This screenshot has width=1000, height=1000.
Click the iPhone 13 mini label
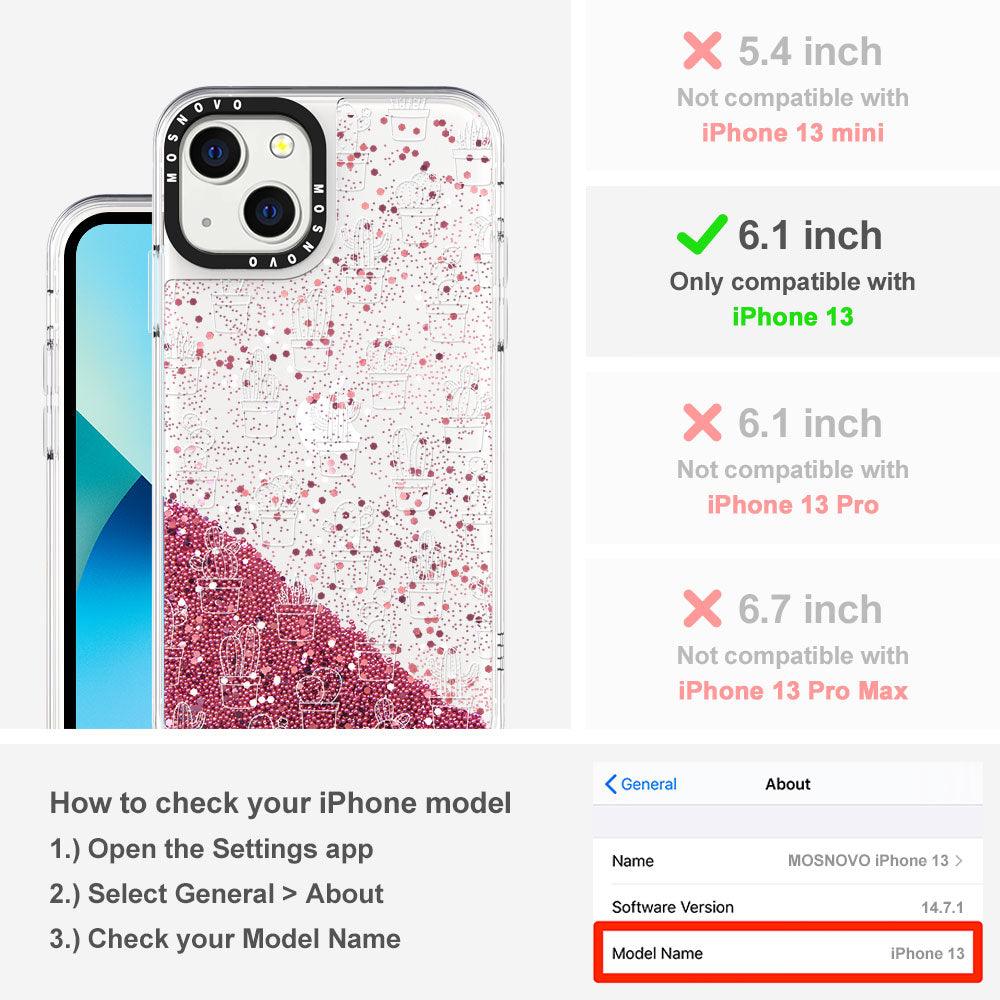pos(792,133)
